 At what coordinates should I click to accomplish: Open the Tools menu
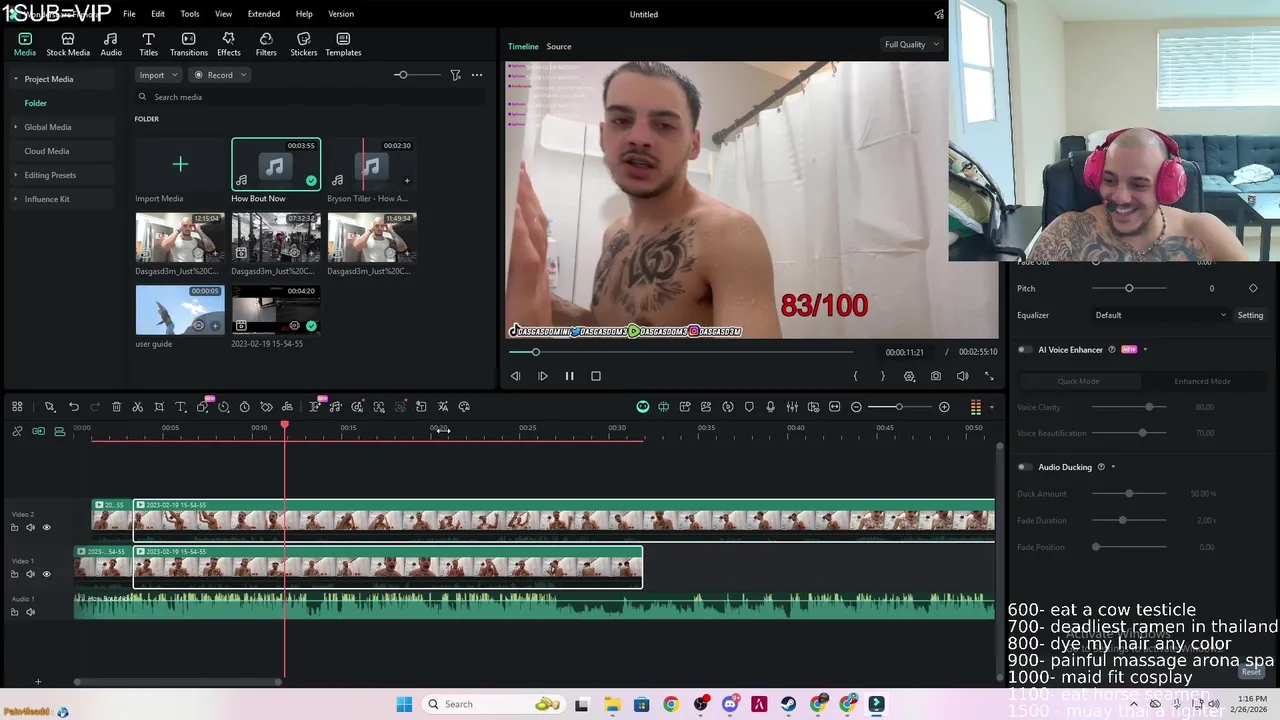pyautogui.click(x=190, y=14)
